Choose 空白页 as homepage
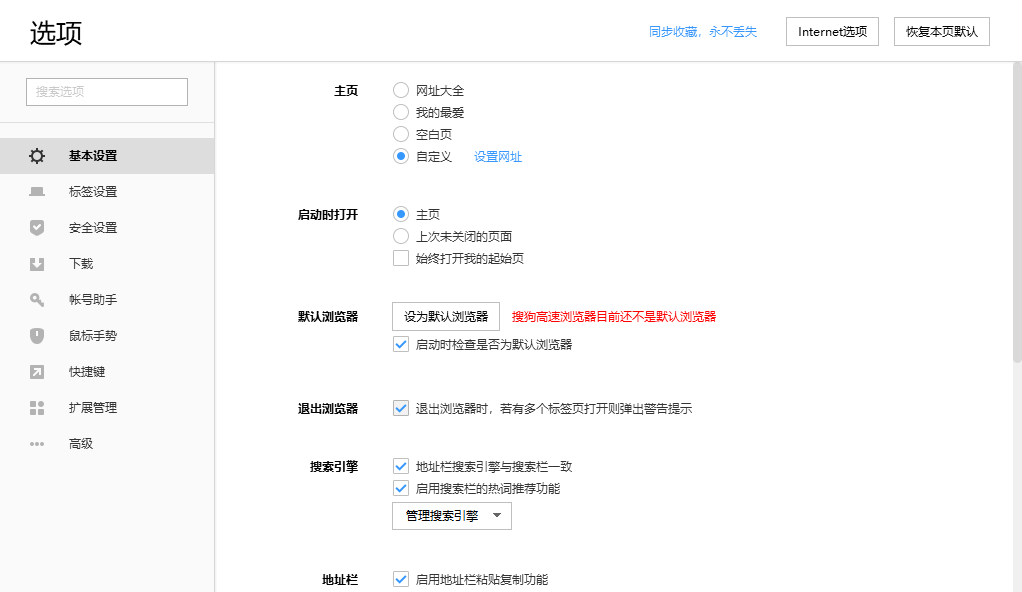 coord(401,134)
